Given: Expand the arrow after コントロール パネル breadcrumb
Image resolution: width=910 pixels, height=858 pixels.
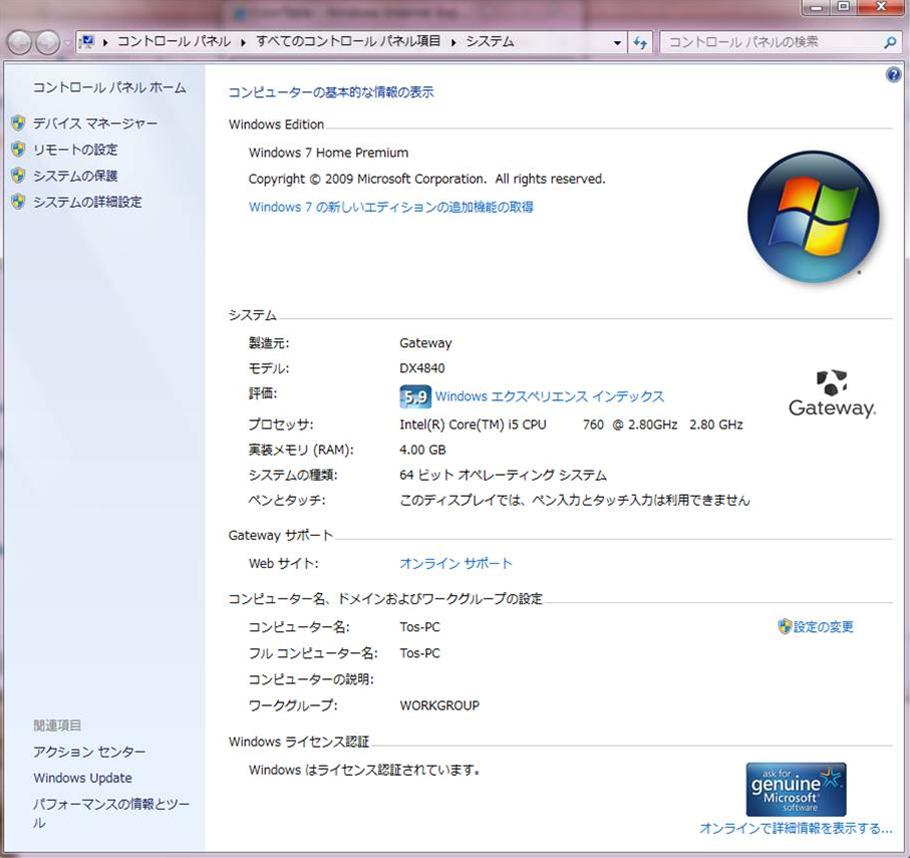Looking at the screenshot, I should 243,42.
